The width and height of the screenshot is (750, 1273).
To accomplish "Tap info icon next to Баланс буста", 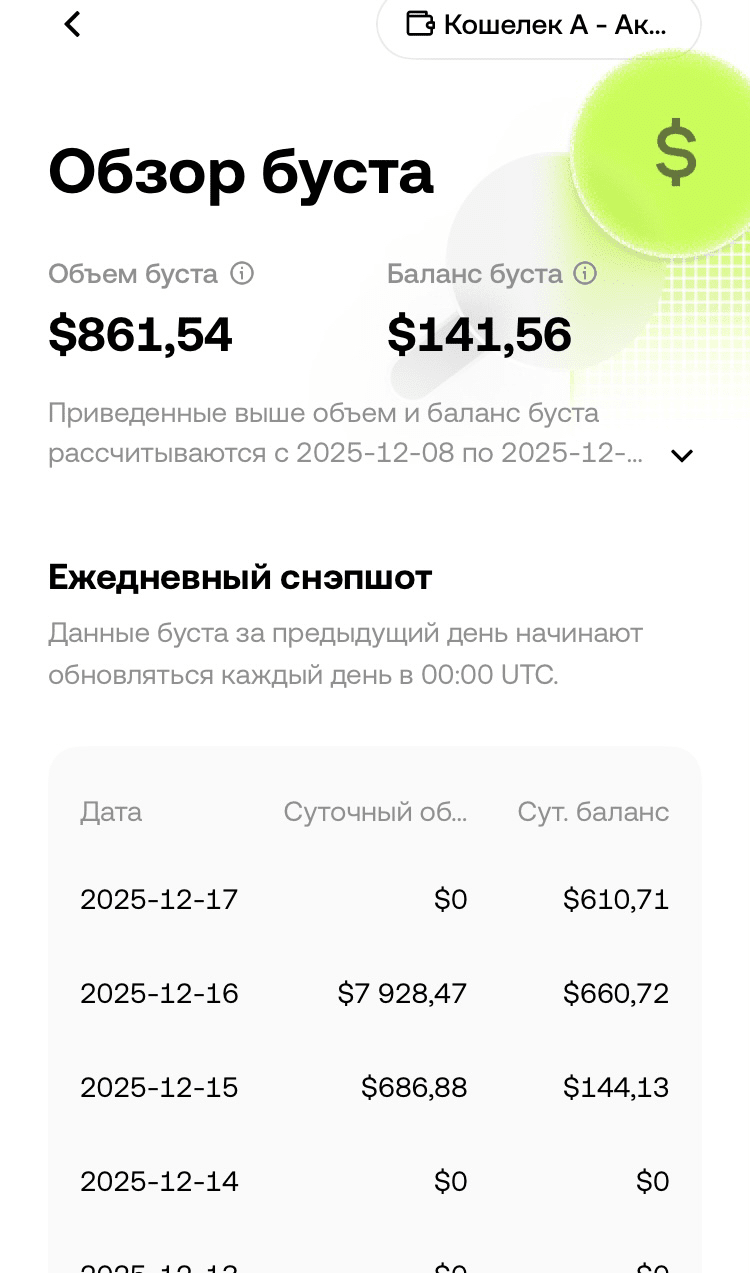I will pos(585,273).
